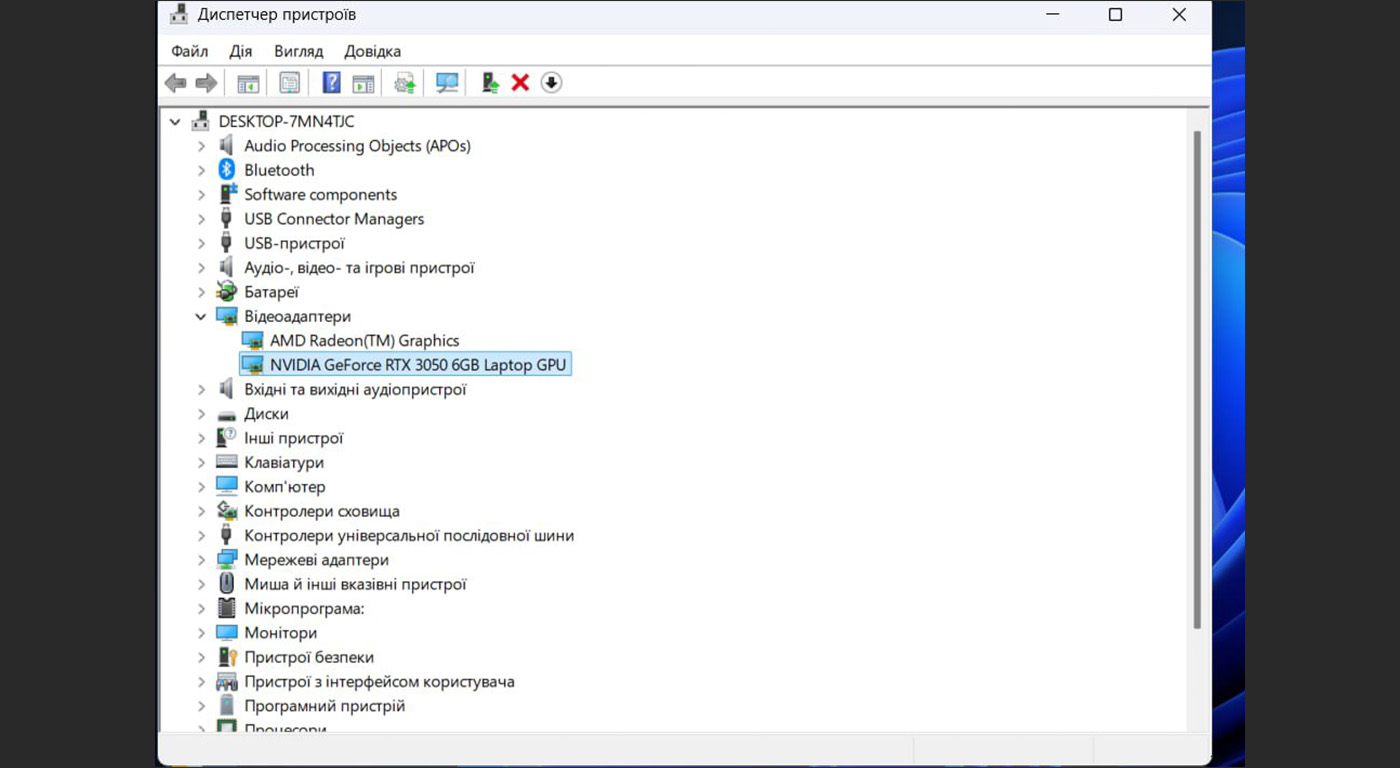Maximize the Диспетчер пристроїв window

coord(1115,15)
